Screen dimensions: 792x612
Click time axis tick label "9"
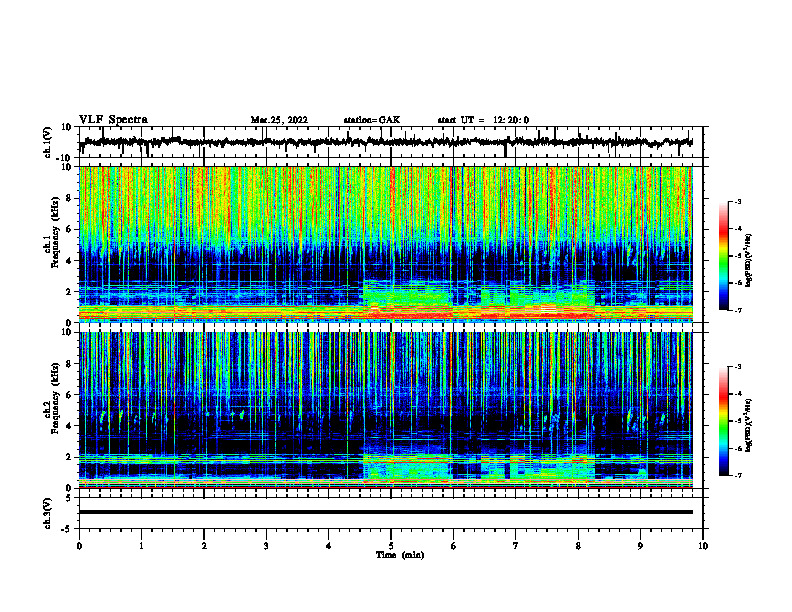(x=640, y=546)
